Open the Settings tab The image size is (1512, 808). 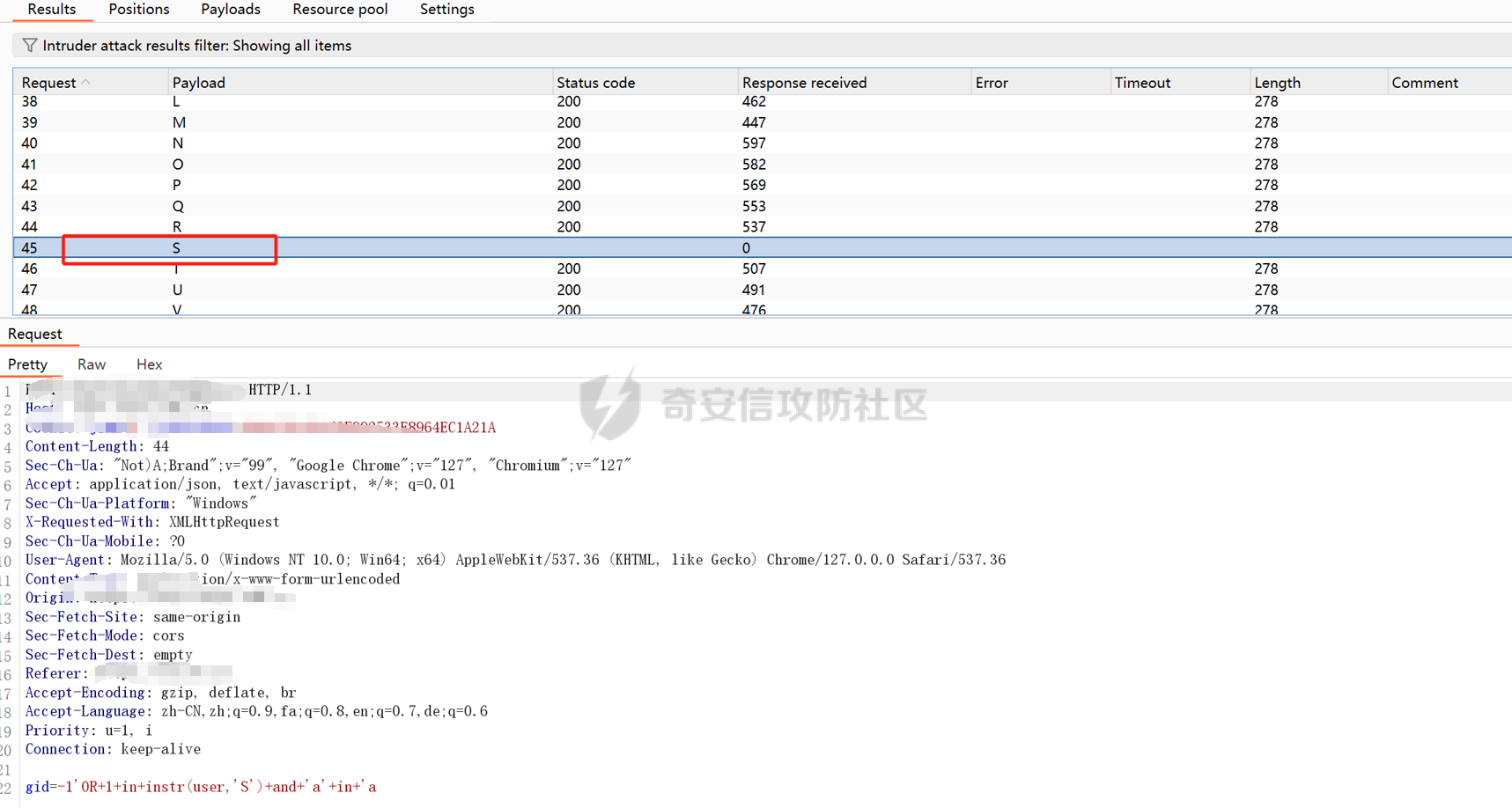(x=446, y=10)
